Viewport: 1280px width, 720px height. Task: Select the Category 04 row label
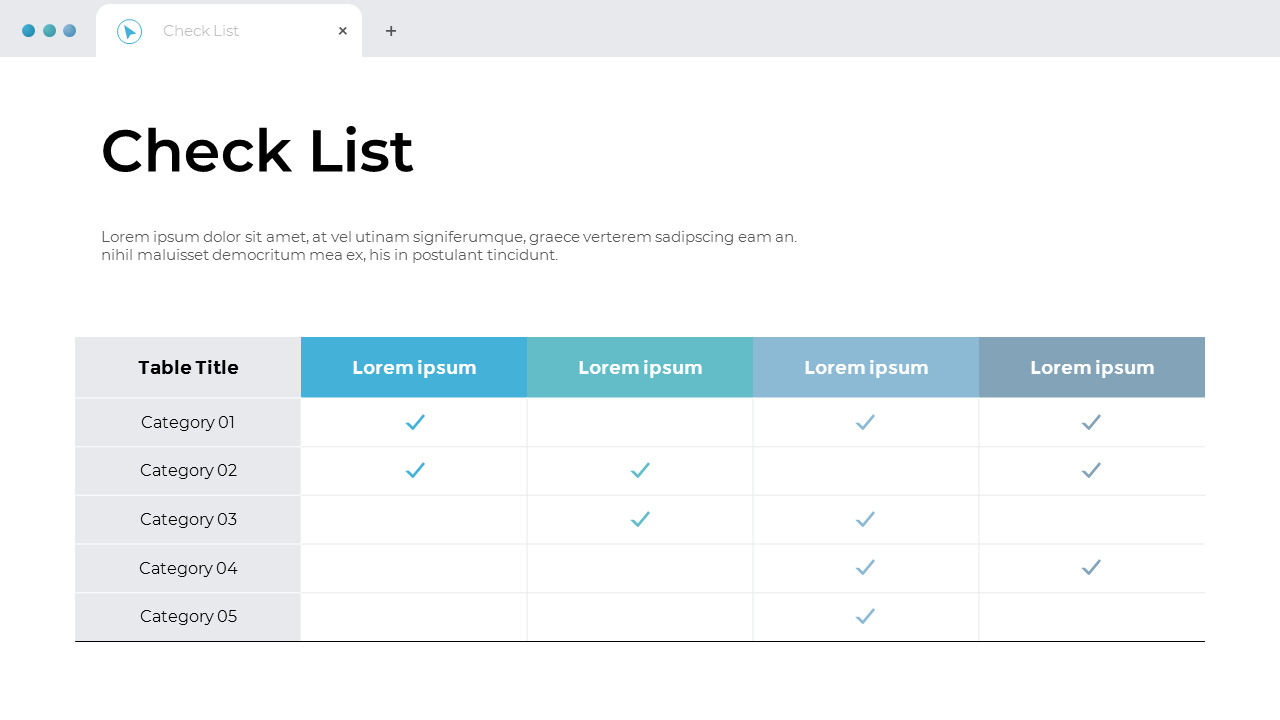(x=188, y=567)
